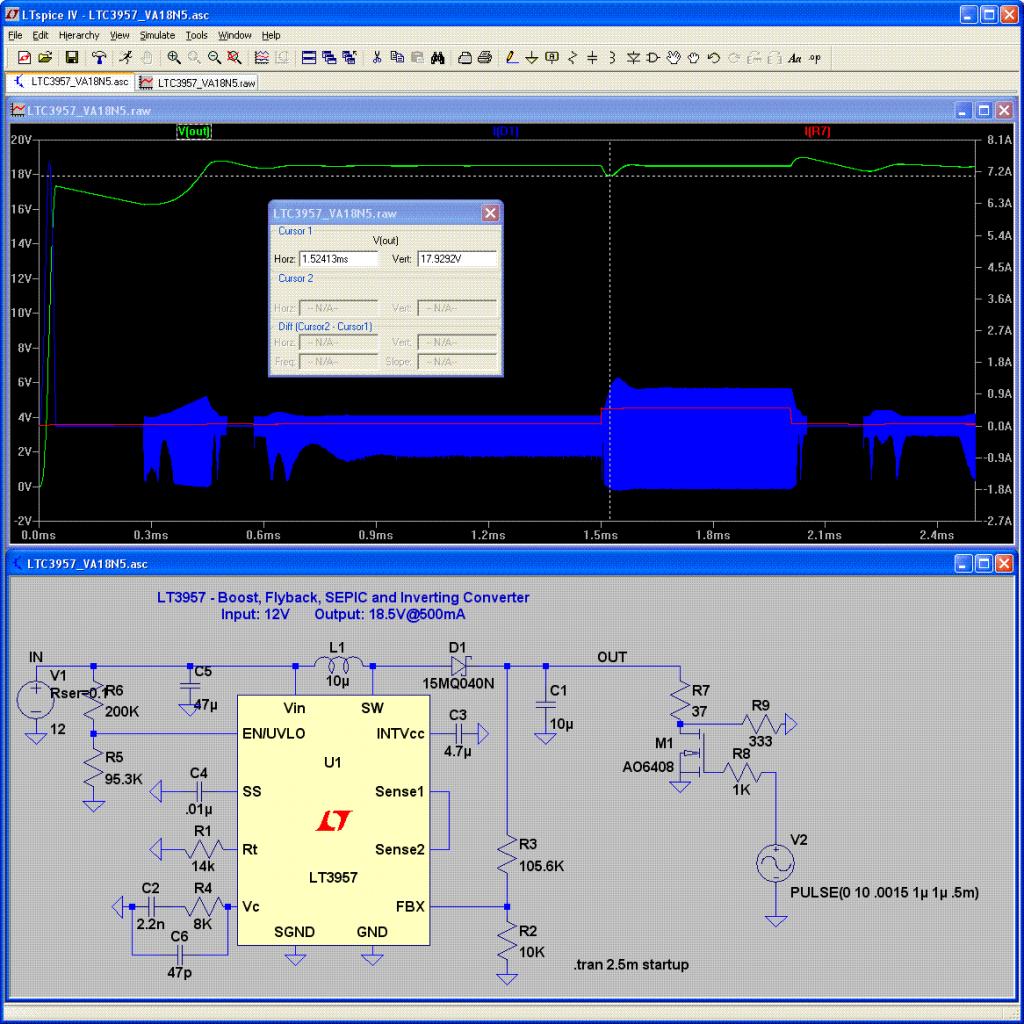
Task: Run the simulation with the running man icon
Action: [125, 58]
